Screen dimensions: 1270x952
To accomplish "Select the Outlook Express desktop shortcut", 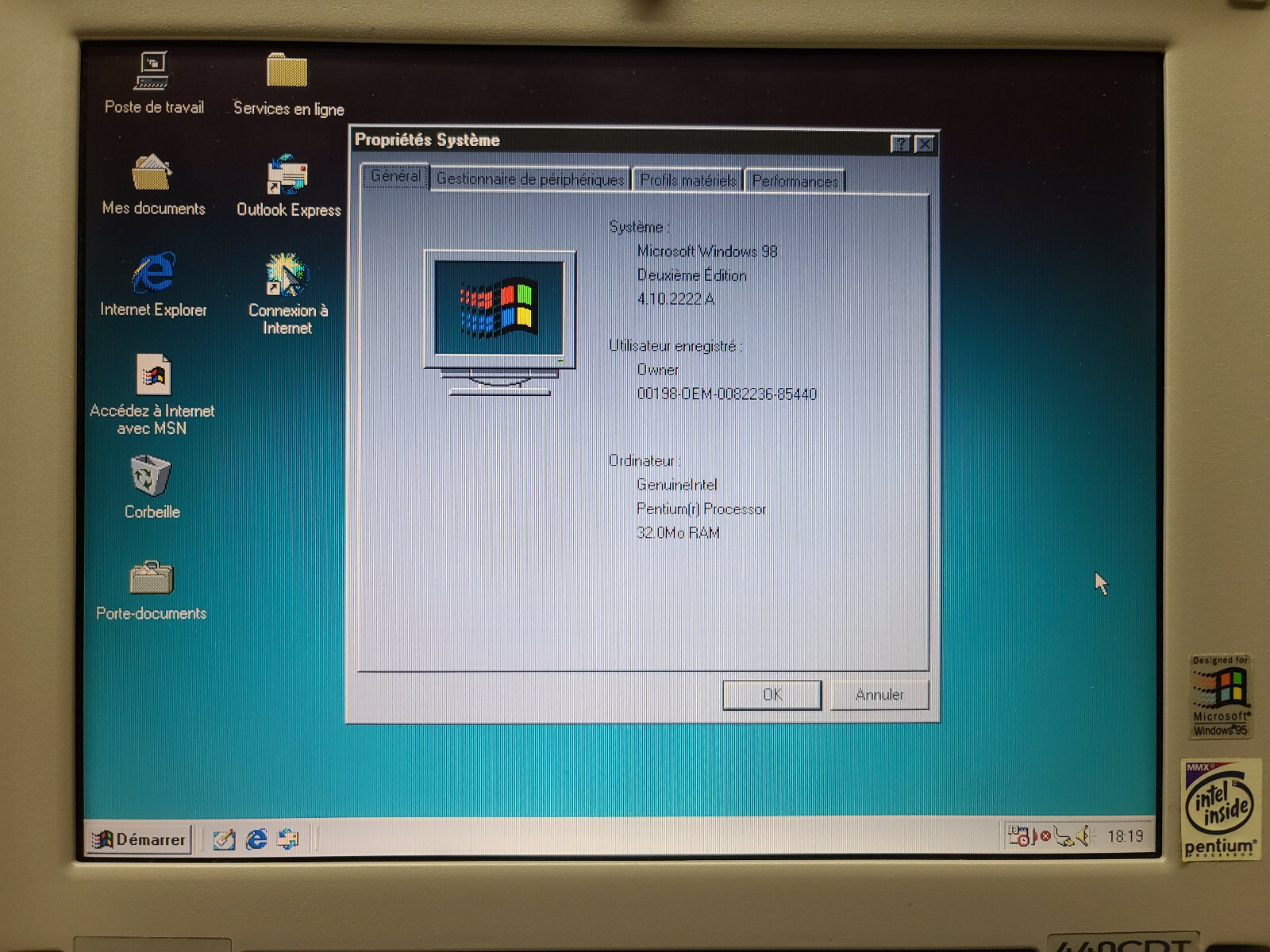I will [288, 186].
